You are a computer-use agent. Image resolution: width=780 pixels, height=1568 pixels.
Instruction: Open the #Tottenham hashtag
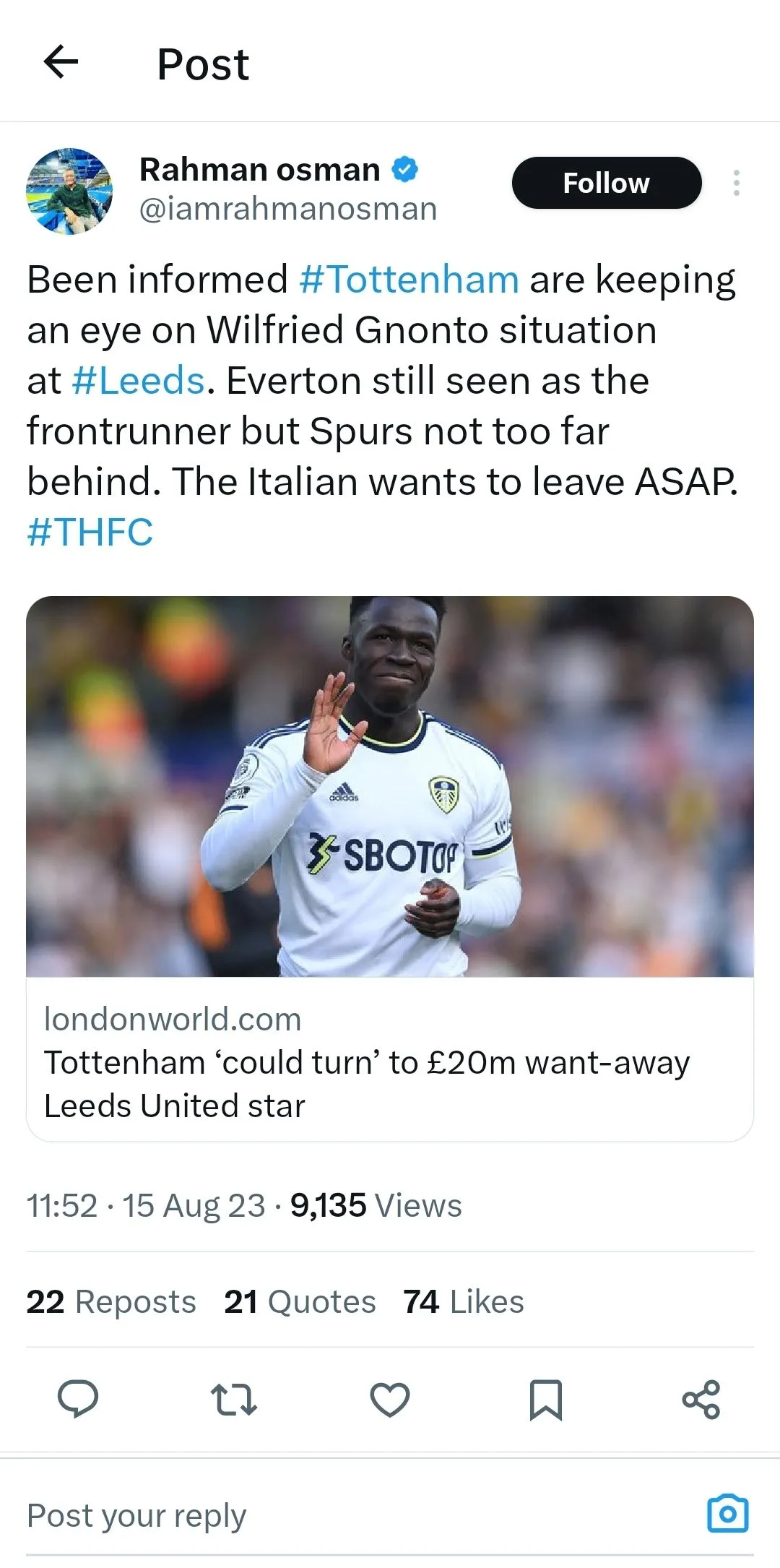409,280
